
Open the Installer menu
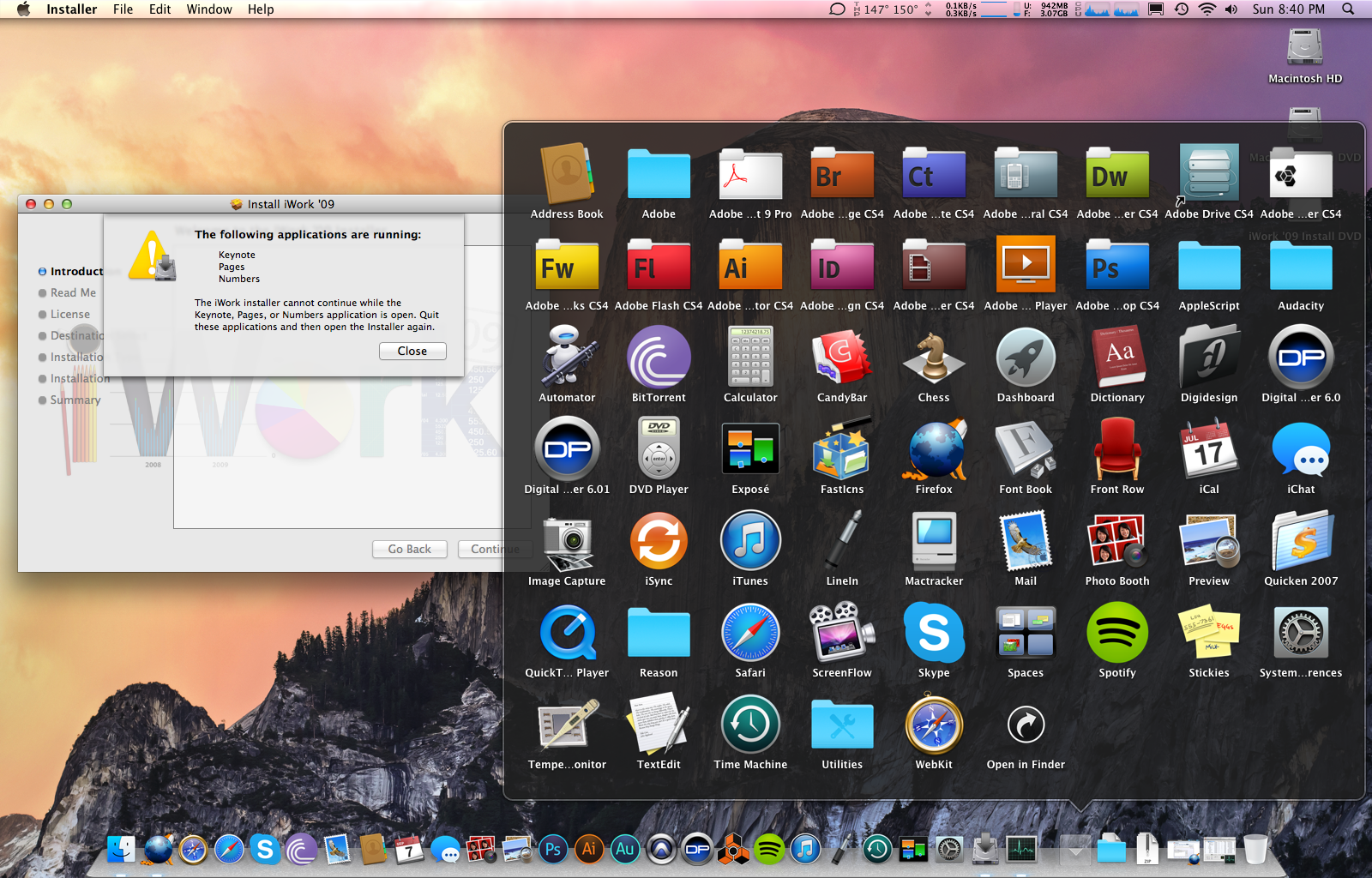pyautogui.click(x=71, y=9)
